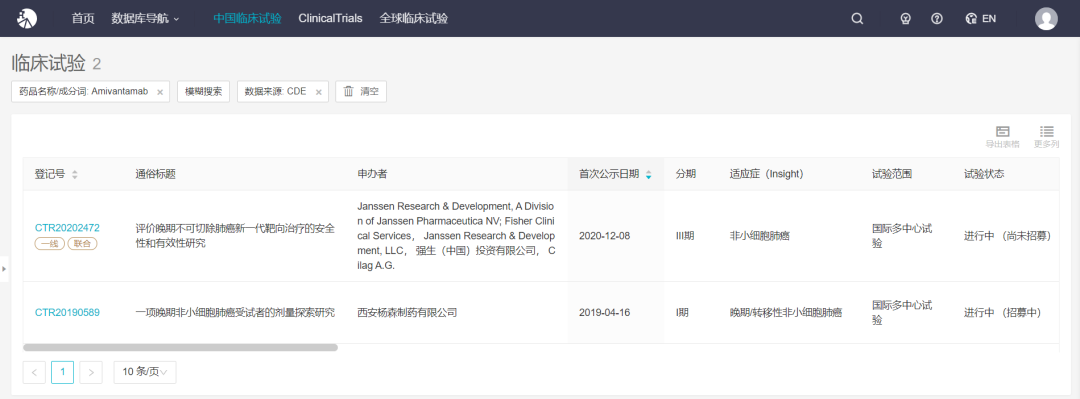Open the 数据库导航 dropdown
The image size is (1080, 399).
145,19
